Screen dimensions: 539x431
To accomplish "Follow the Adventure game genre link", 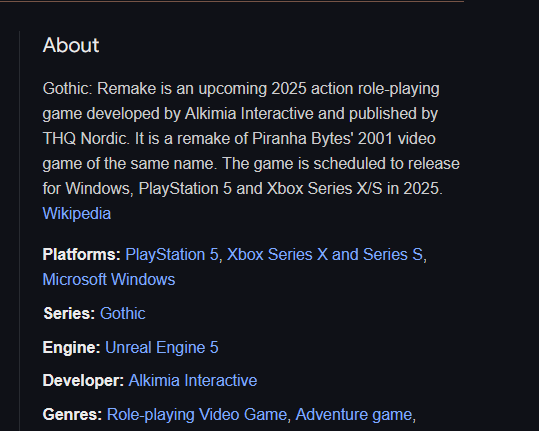I will click(x=353, y=415).
